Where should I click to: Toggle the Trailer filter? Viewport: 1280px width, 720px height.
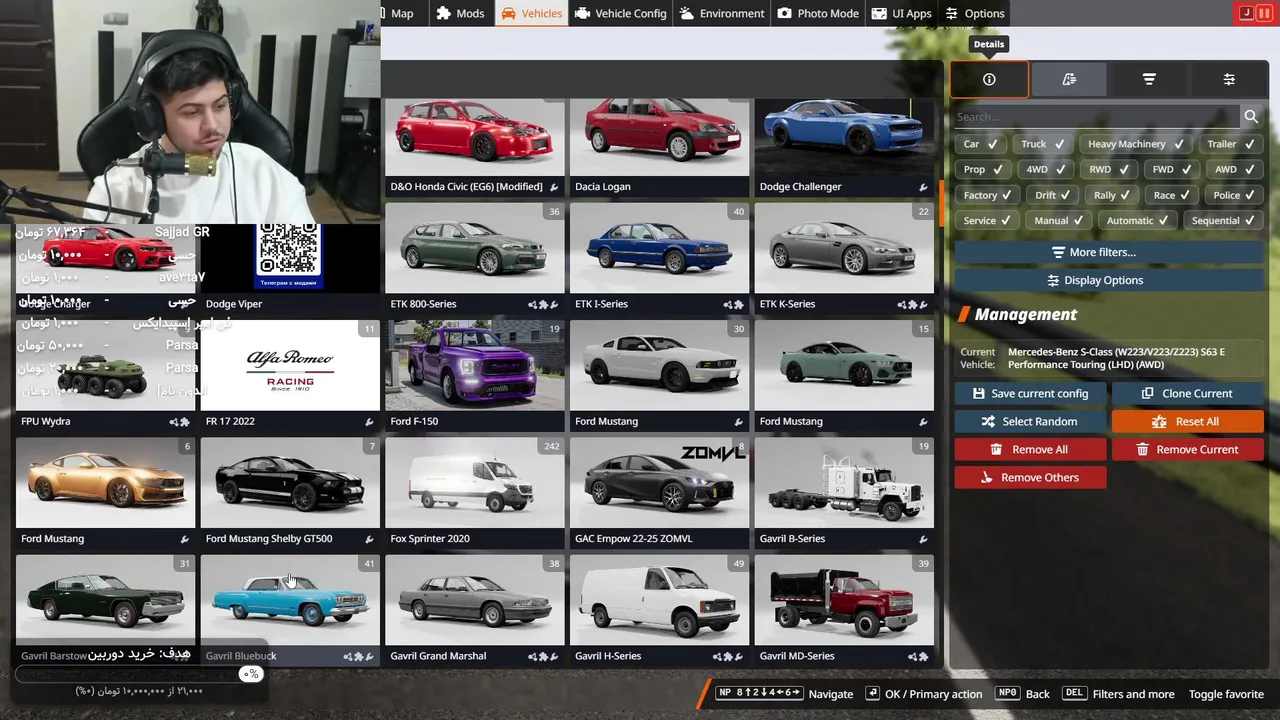[x=1230, y=144]
